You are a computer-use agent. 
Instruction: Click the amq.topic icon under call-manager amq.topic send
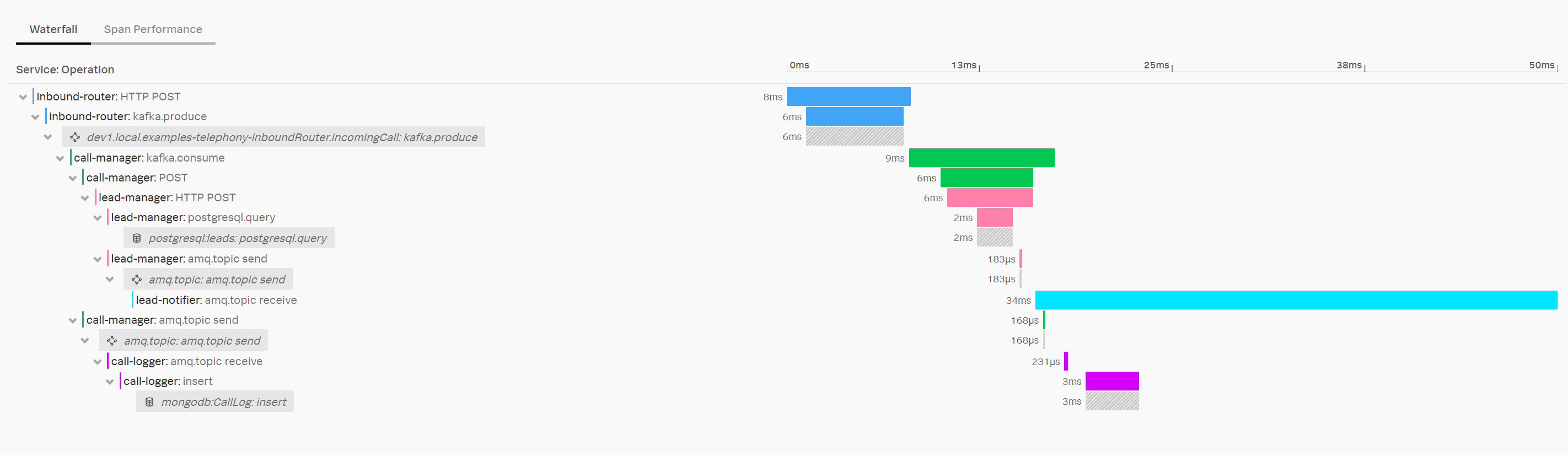111,340
